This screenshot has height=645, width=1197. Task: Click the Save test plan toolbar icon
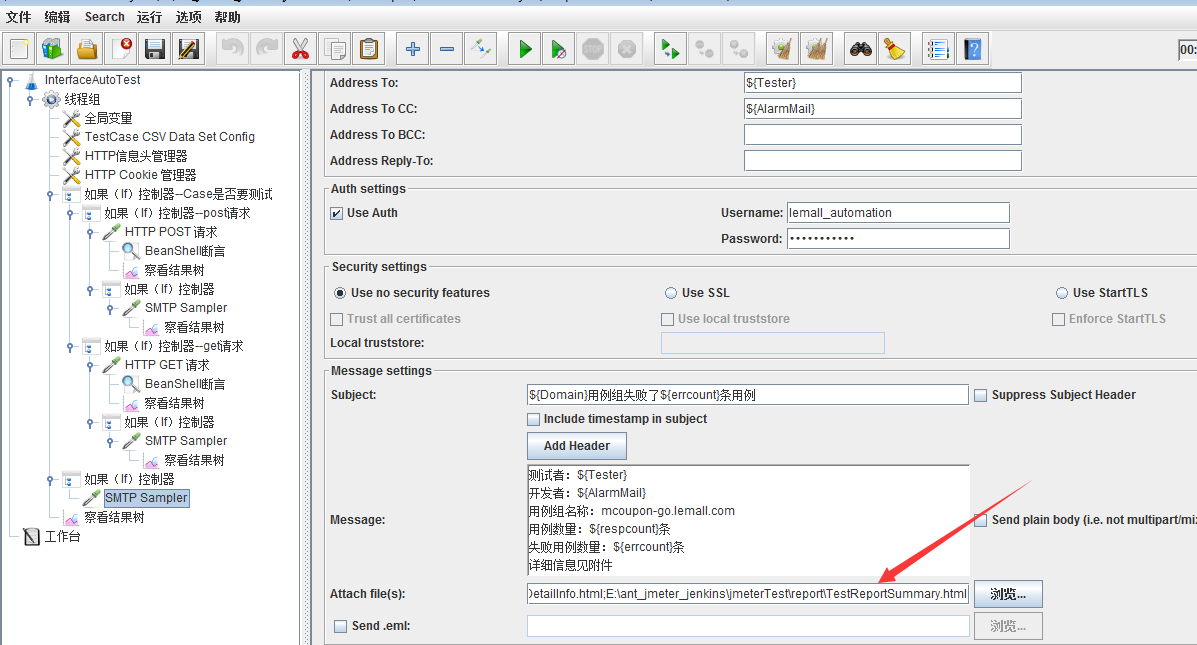click(x=154, y=48)
